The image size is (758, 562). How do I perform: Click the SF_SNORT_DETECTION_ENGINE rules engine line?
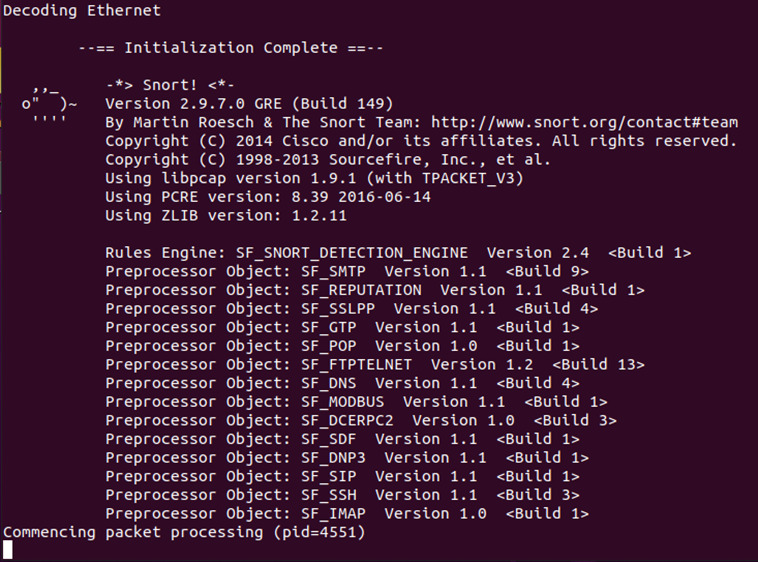point(397,253)
